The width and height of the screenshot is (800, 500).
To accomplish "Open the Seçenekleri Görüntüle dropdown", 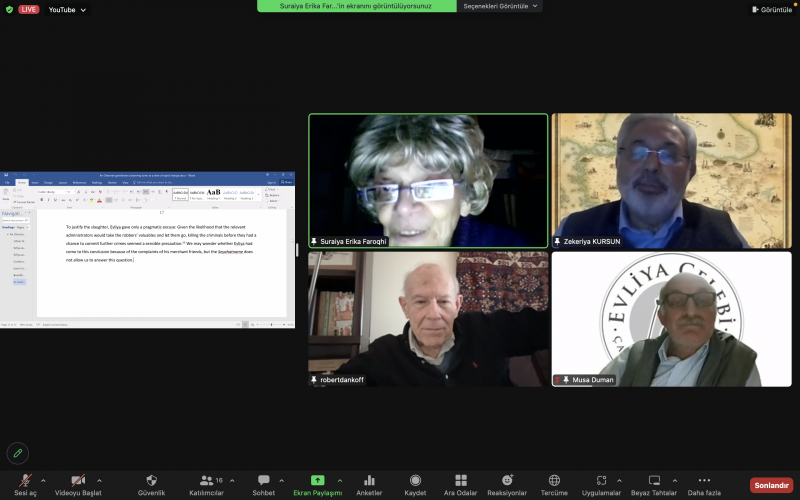I will pyautogui.click(x=501, y=6).
